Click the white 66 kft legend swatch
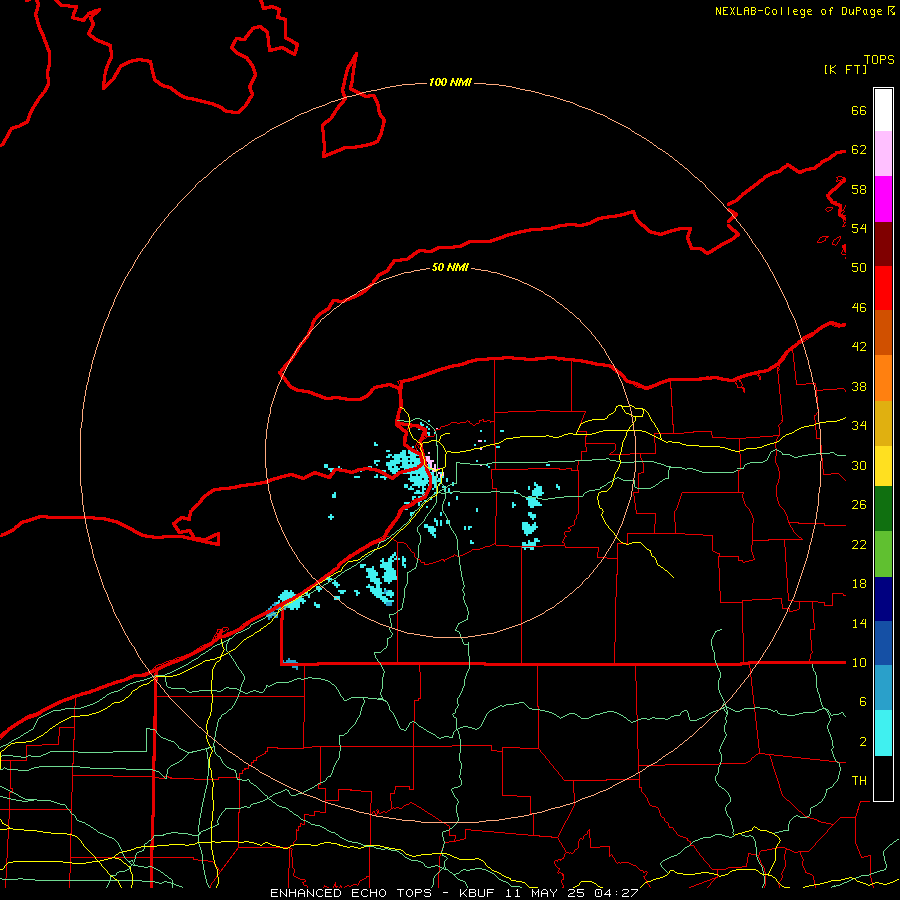The height and width of the screenshot is (900, 900). (x=883, y=110)
